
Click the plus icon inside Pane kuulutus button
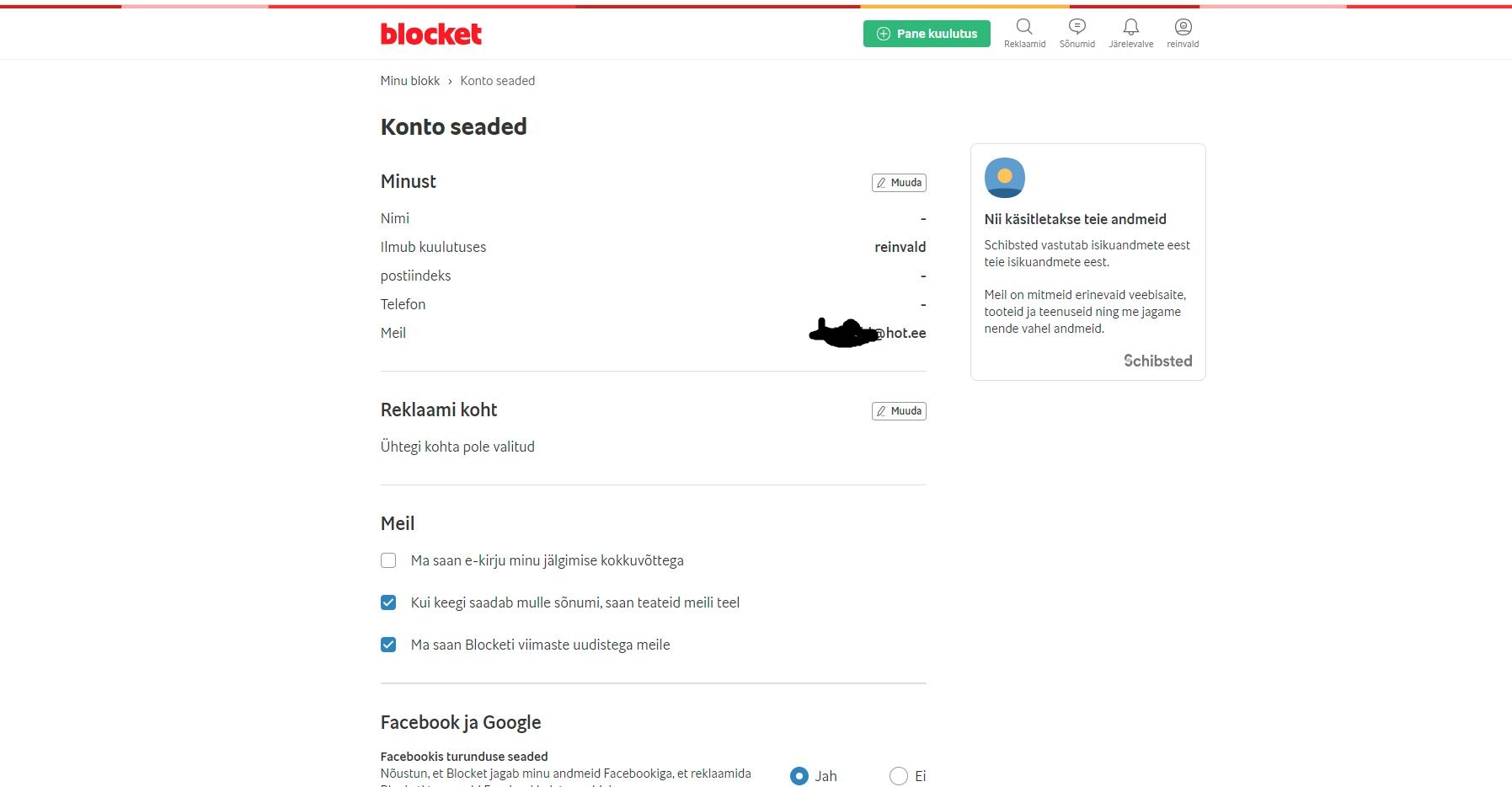[883, 34]
